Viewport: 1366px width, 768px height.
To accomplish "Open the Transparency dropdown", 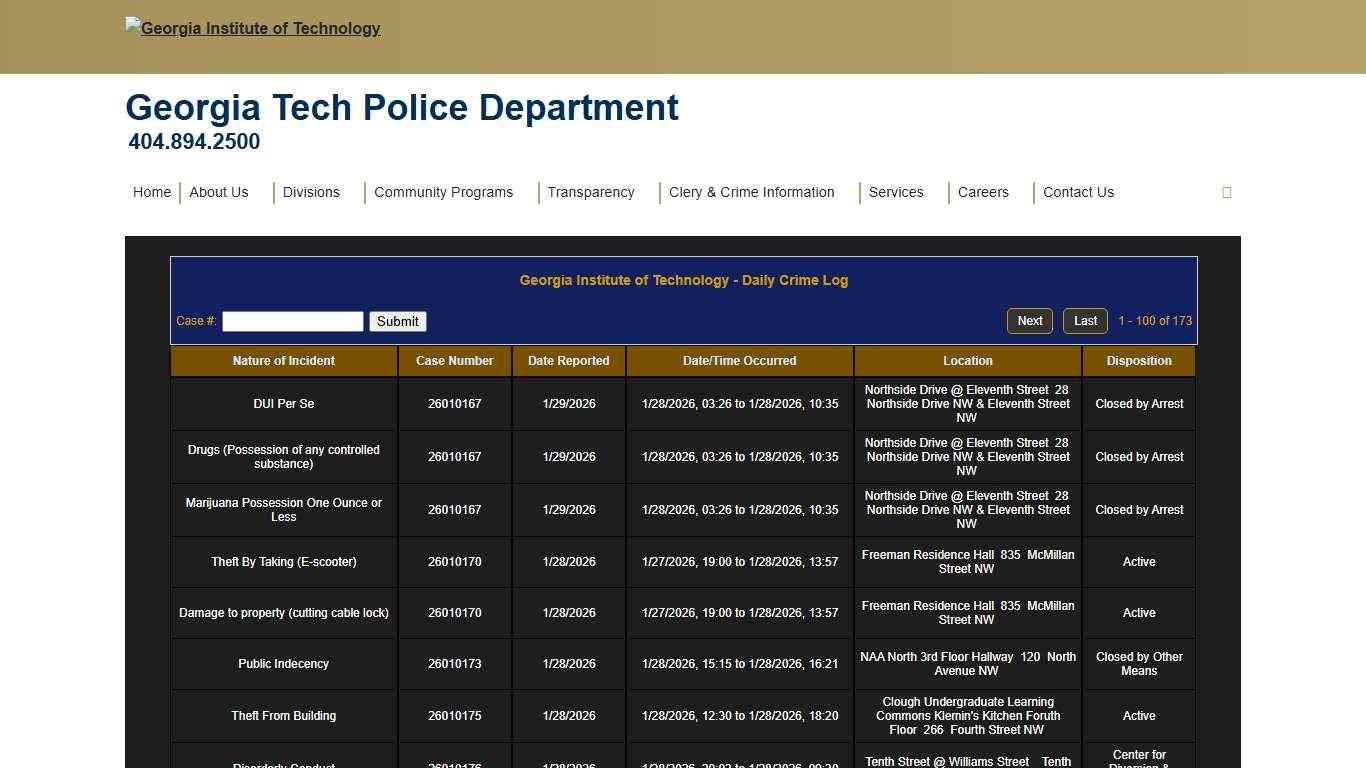I will point(590,192).
